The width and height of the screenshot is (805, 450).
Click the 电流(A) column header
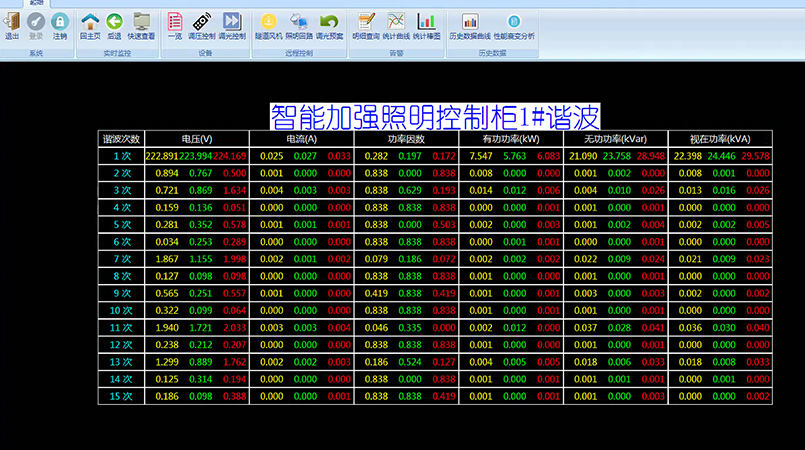pos(302,139)
